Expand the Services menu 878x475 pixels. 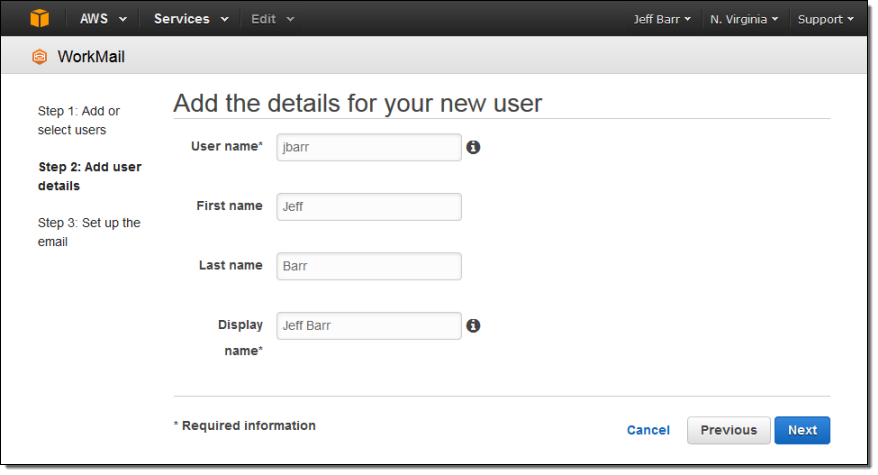coord(190,19)
